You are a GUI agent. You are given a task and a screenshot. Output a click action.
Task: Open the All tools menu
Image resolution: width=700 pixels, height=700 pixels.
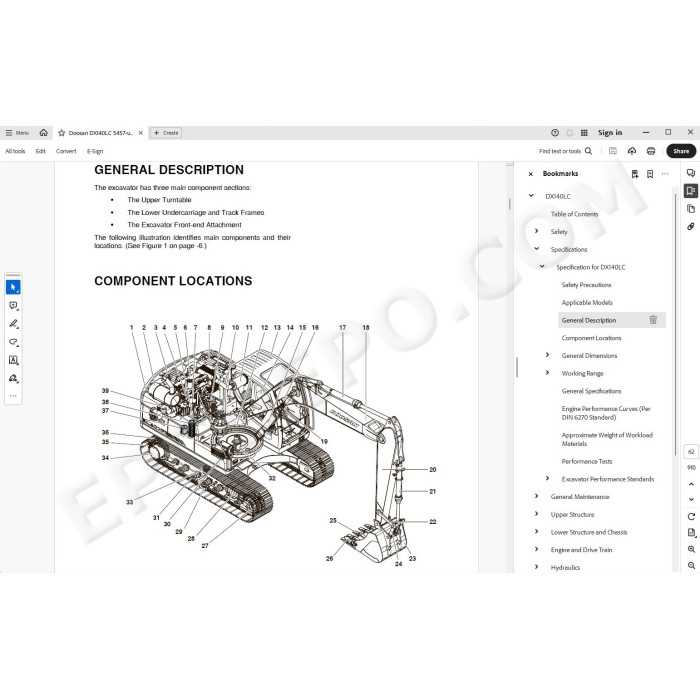[x=15, y=151]
